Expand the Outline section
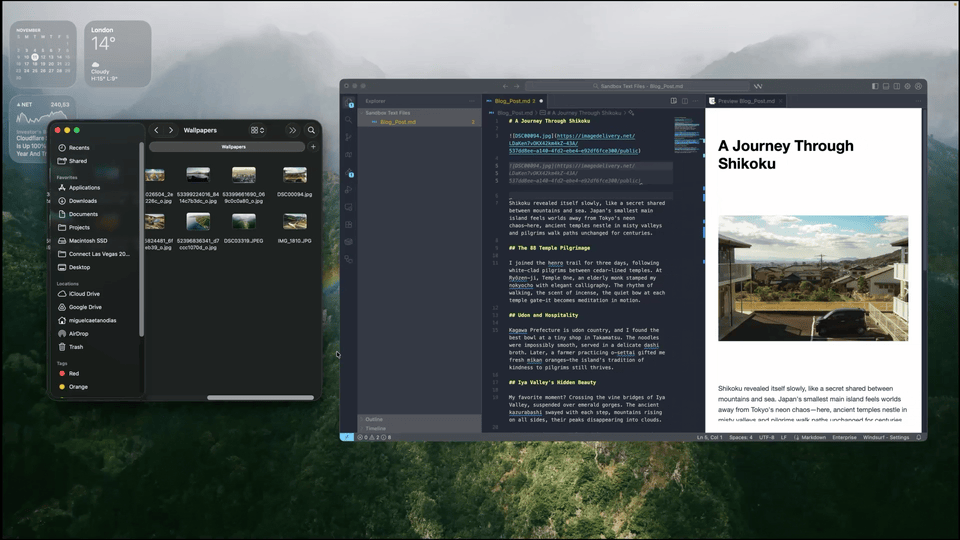 419,419
